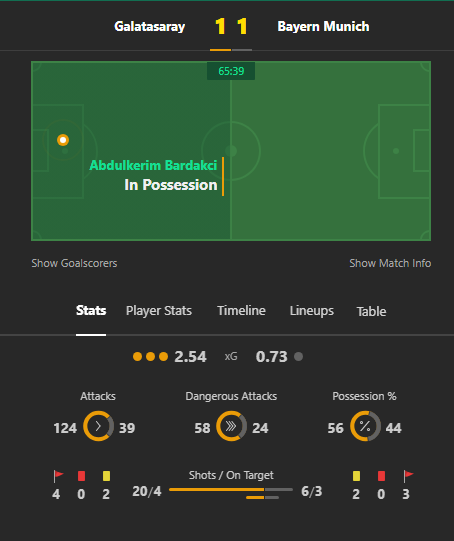Viewport: 454px width, 541px height.
Task: Click the Galatasaray team name
Action: tap(150, 27)
